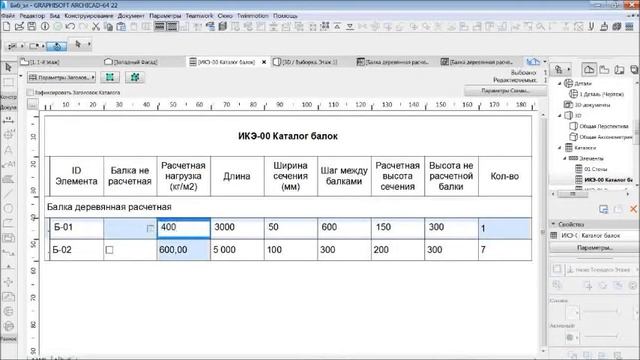Collapse the Детали tree node

pos(560,83)
